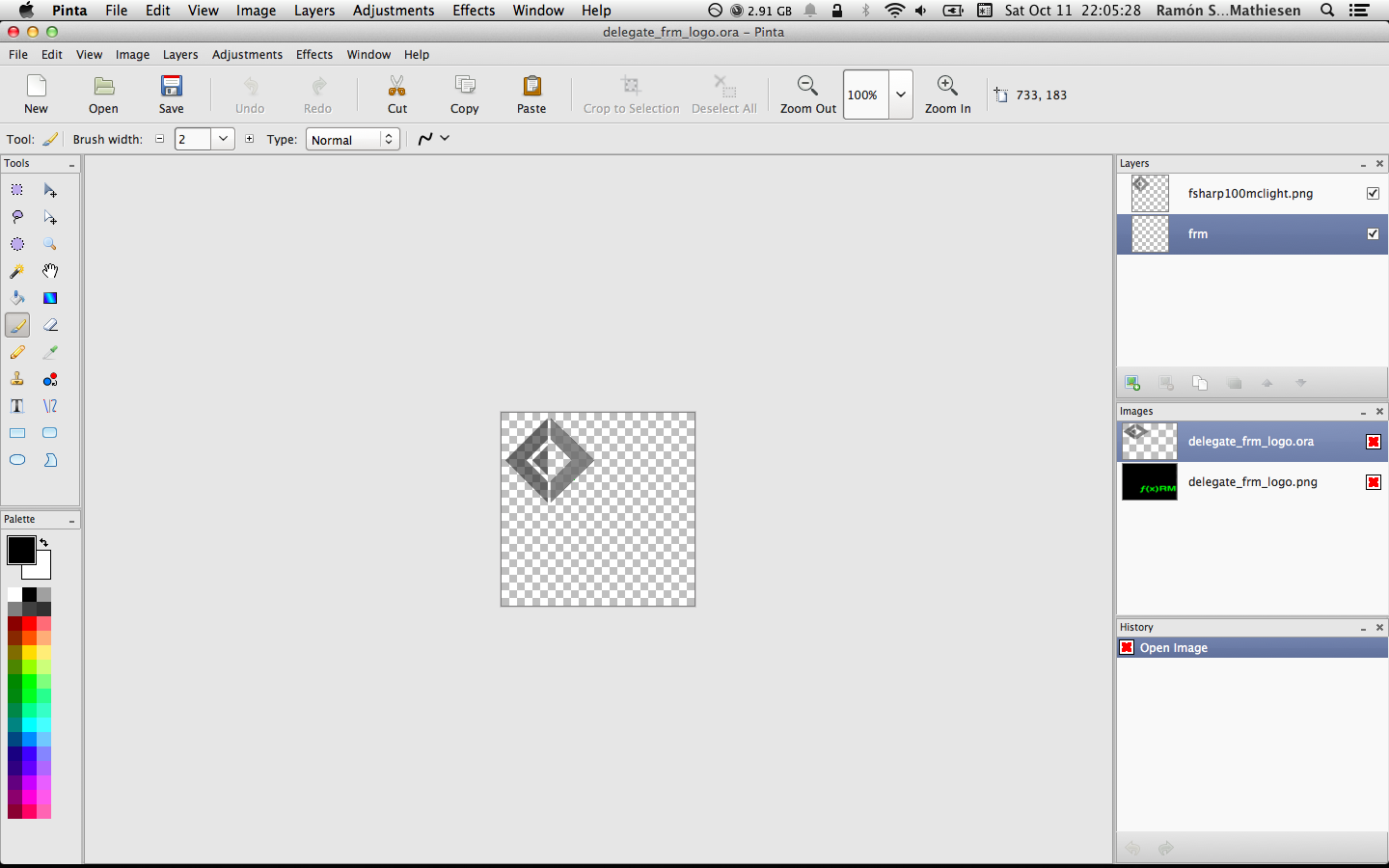Select the Gradient tool
The width and height of the screenshot is (1389, 868).
point(50,298)
